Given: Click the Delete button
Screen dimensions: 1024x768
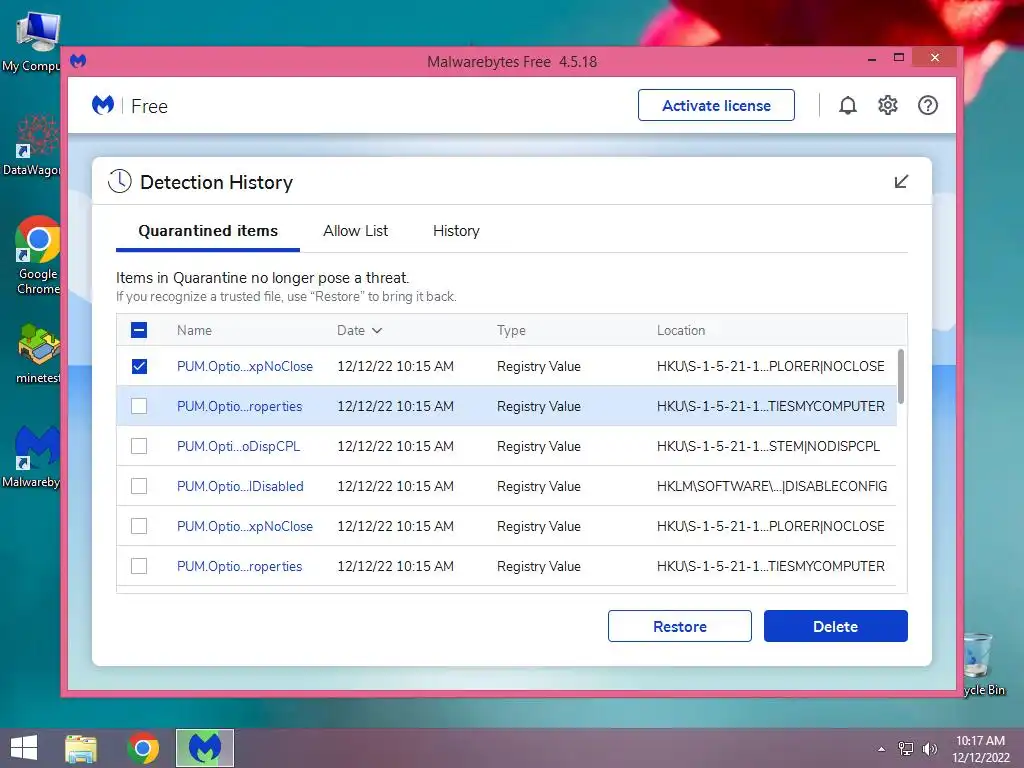Looking at the screenshot, I should click(x=835, y=626).
